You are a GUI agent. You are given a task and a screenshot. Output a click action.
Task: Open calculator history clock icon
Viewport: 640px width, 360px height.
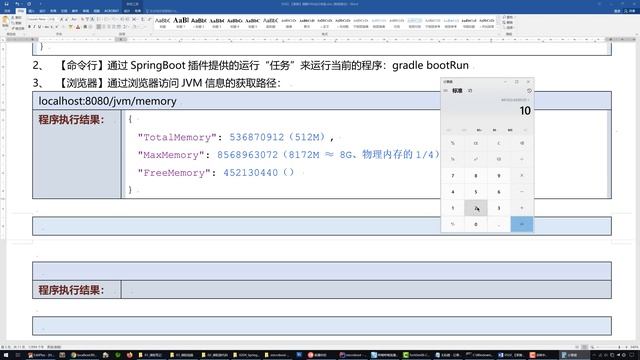click(529, 91)
